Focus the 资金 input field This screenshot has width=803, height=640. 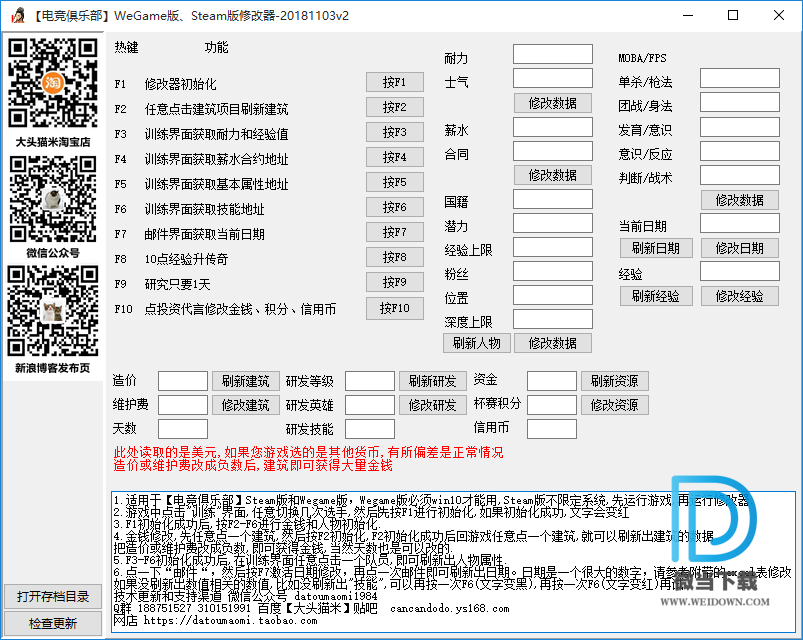coord(552,381)
